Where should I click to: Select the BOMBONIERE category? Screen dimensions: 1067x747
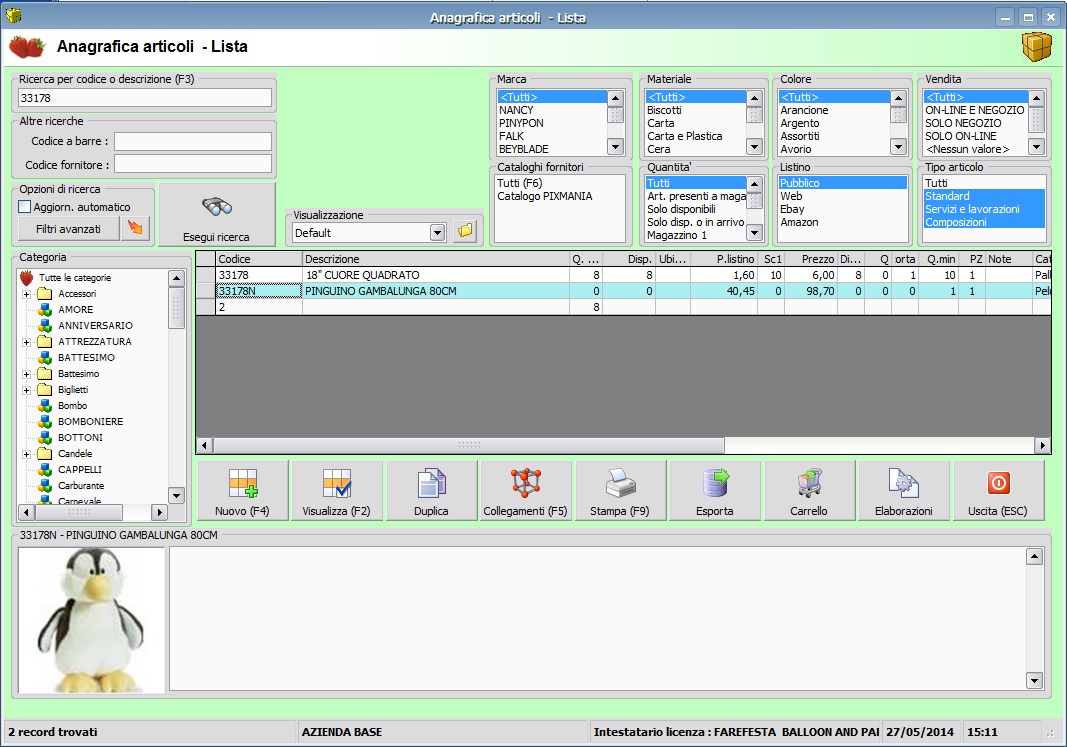tap(90, 422)
